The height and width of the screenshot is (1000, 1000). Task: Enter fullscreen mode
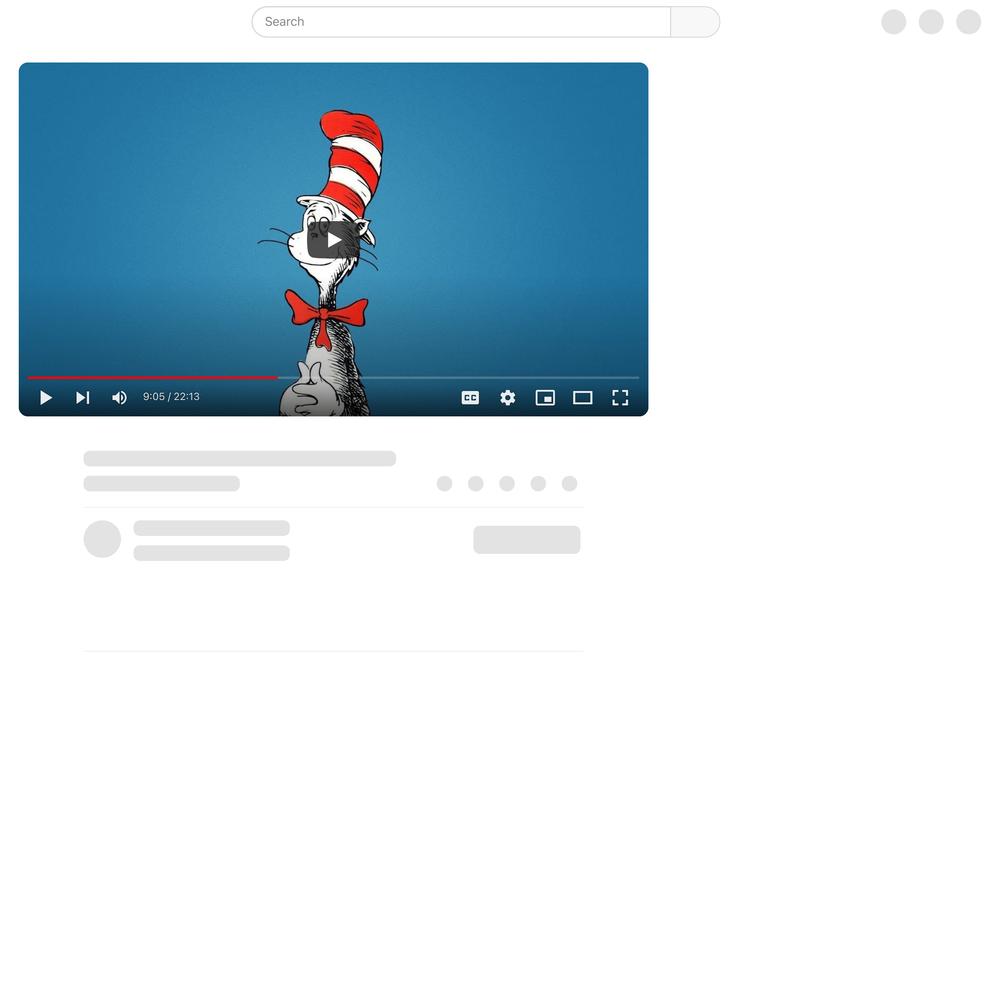(620, 398)
